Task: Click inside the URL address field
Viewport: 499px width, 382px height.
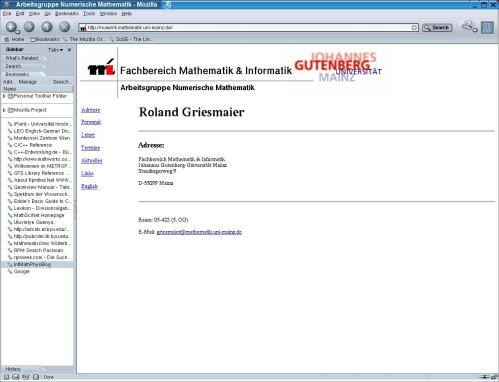Action: click(x=248, y=28)
